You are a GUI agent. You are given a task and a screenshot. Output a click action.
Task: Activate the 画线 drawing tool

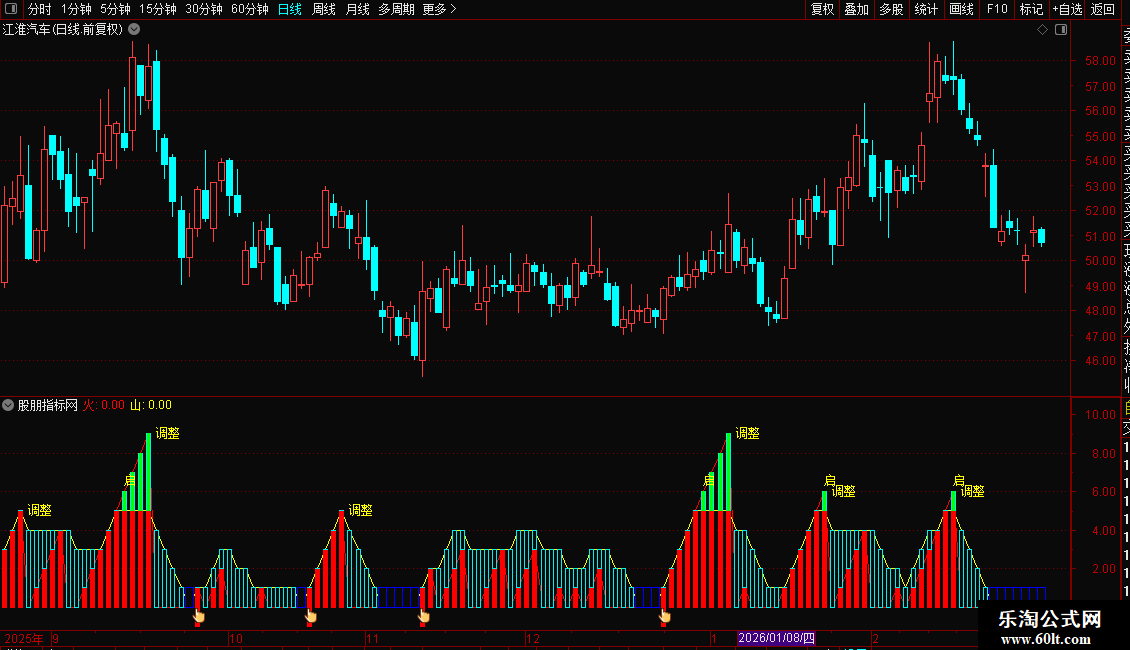click(x=961, y=9)
